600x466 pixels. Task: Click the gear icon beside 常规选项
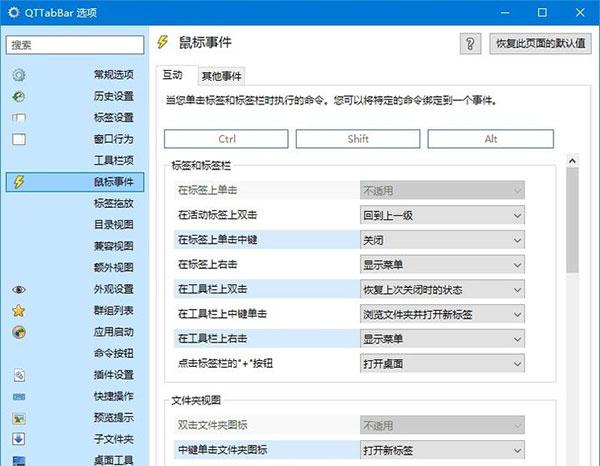click(x=19, y=75)
